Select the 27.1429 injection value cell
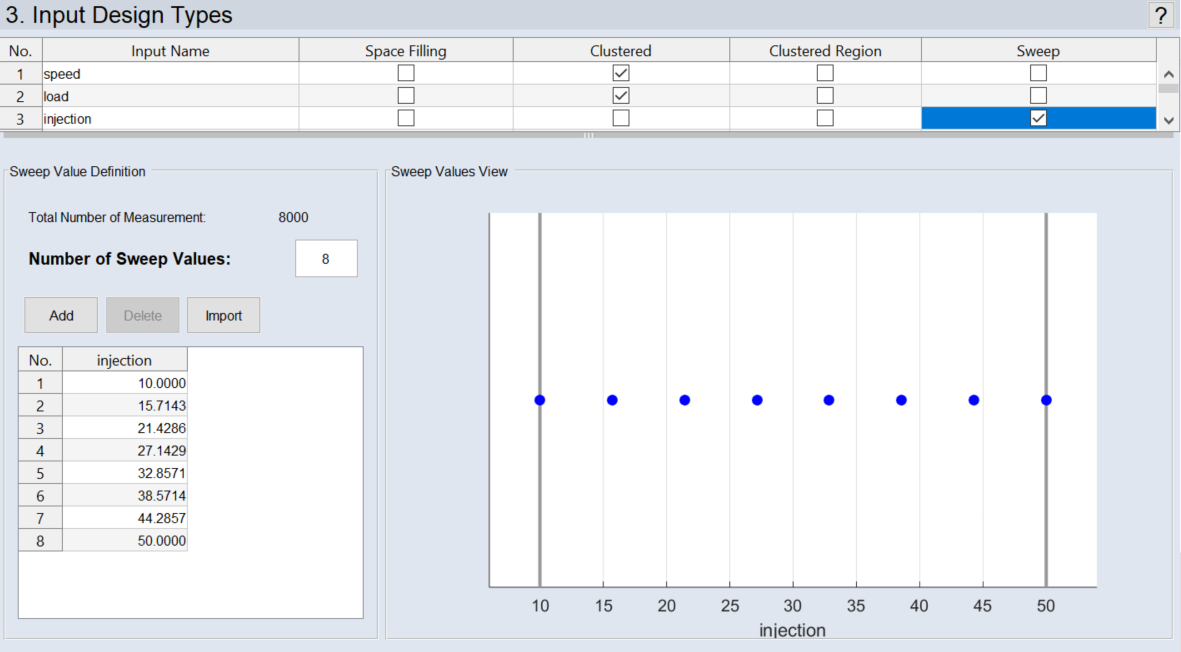 125,451
